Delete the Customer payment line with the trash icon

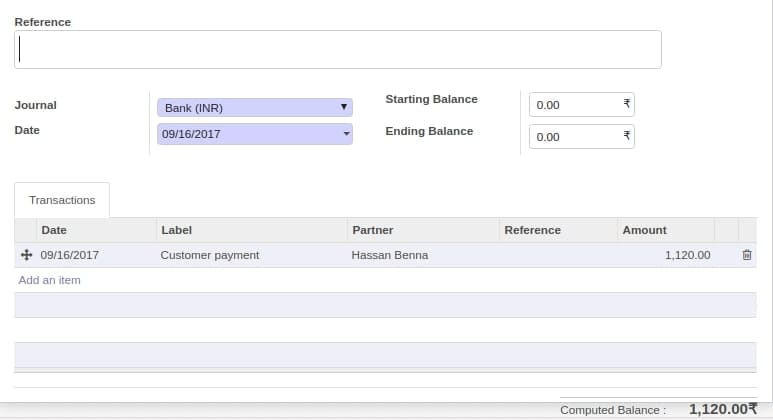747,255
